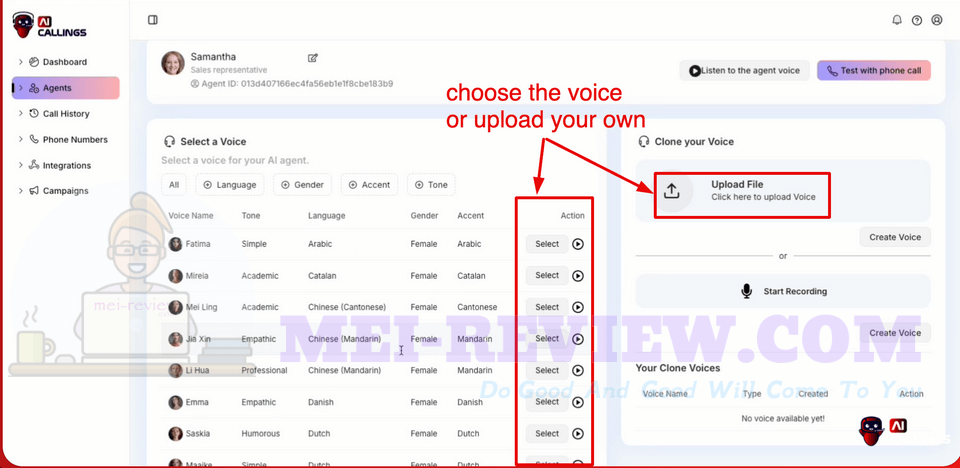Screen dimensions: 960x468
Task: Open the help question mark icon
Action: (x=917, y=20)
